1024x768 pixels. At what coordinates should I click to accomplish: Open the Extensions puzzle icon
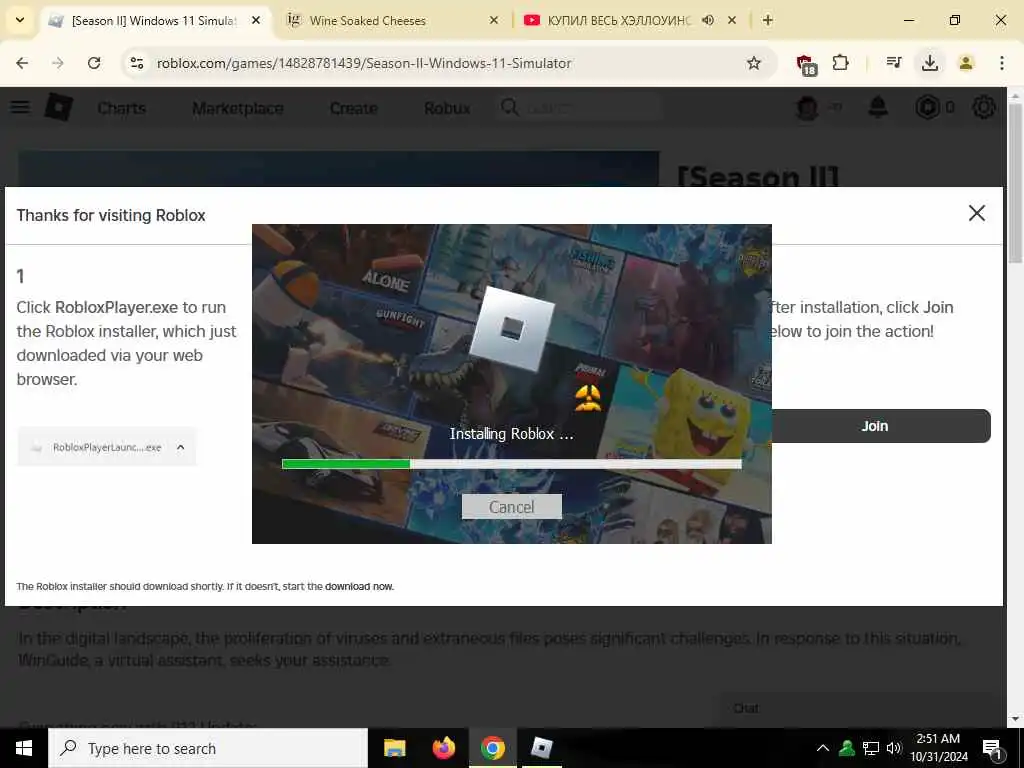840,63
